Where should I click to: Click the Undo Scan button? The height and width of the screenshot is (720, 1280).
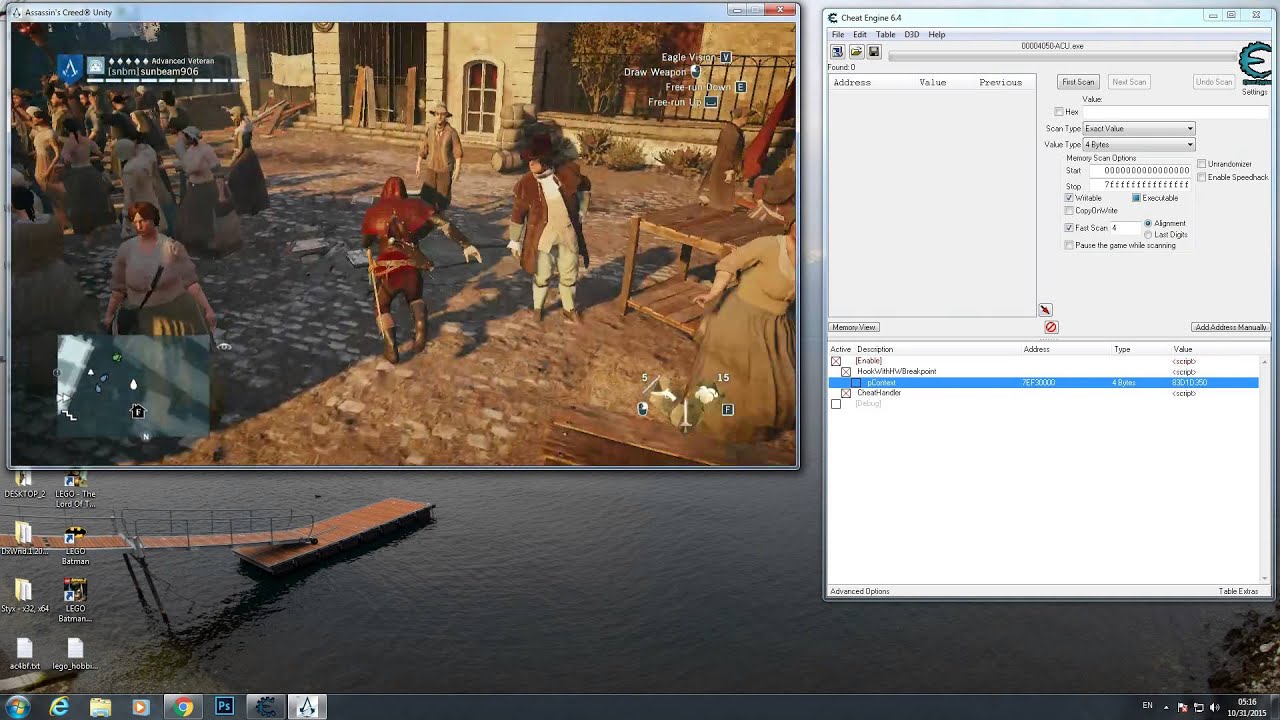tap(1214, 82)
